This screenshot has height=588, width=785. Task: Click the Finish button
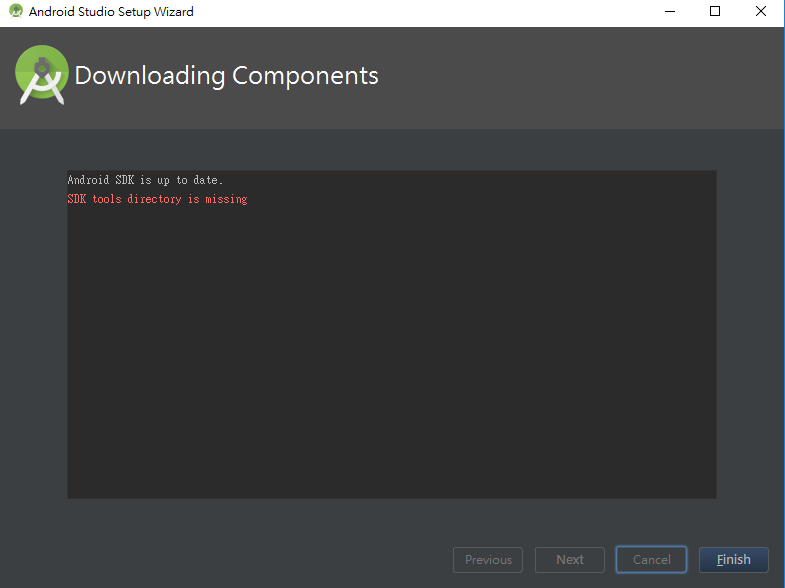(x=733, y=559)
